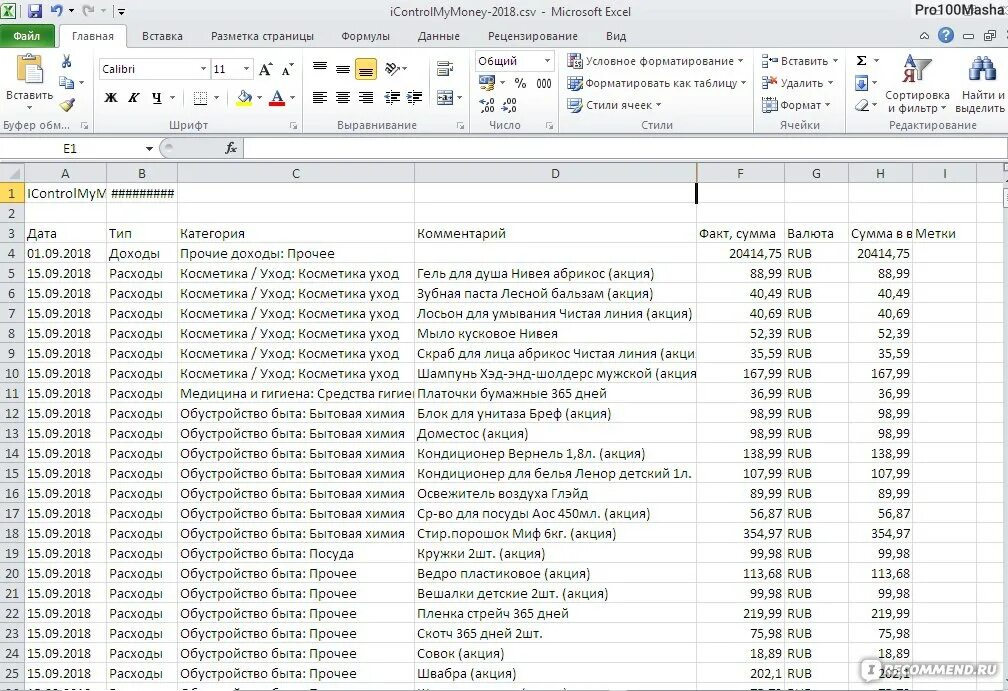Click the Decrease Decimal icon
The width and height of the screenshot is (1008, 691).
point(509,105)
